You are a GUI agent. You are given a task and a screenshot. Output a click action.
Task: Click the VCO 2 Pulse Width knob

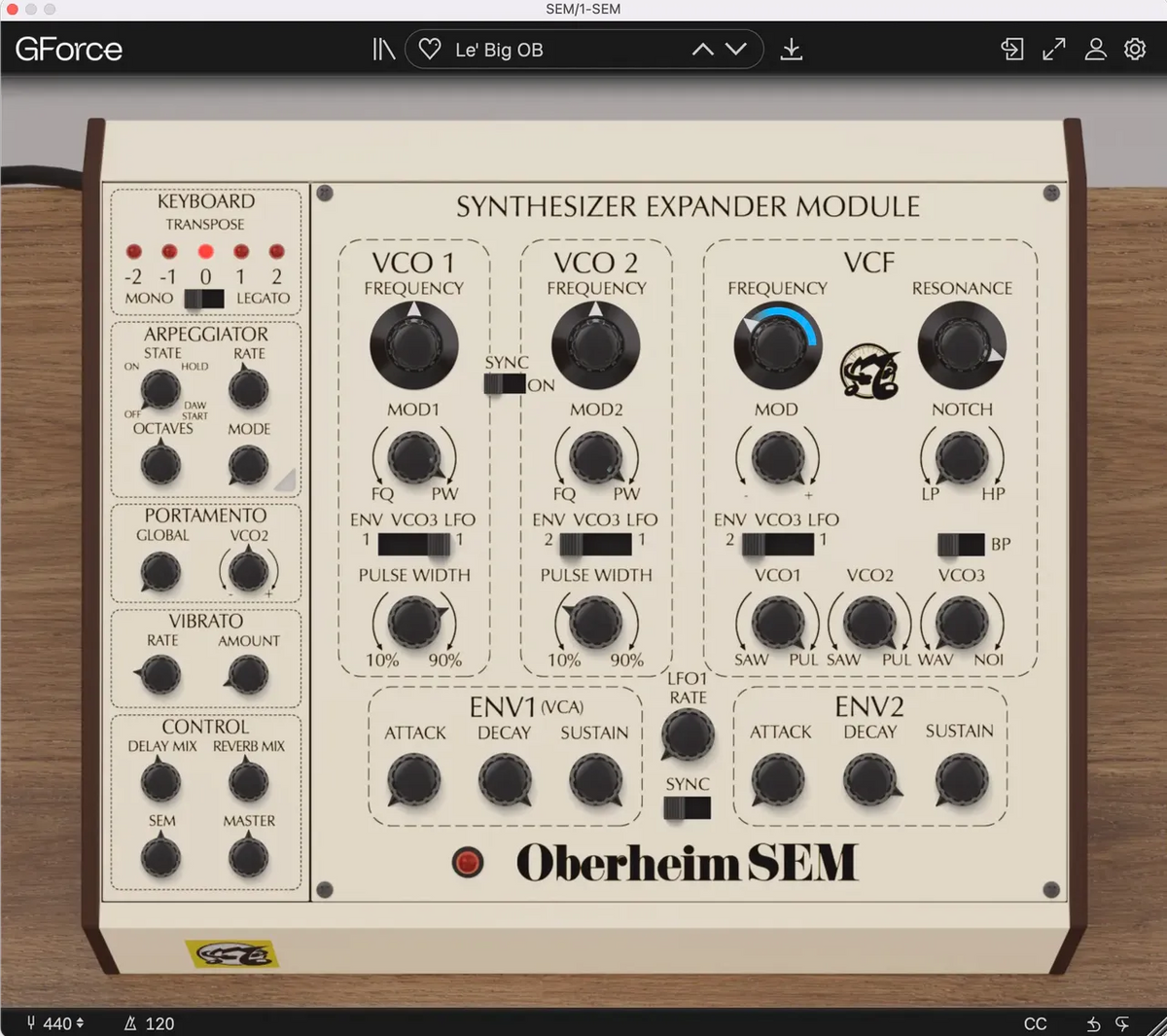pyautogui.click(x=596, y=623)
